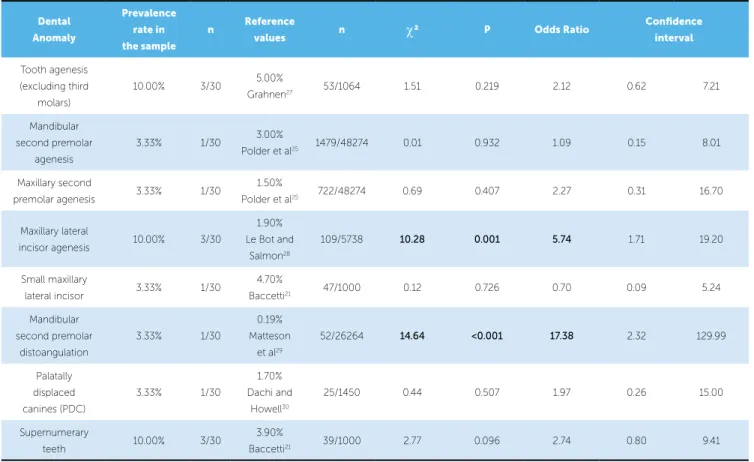Click the '722/48274' cell

coord(341,191)
